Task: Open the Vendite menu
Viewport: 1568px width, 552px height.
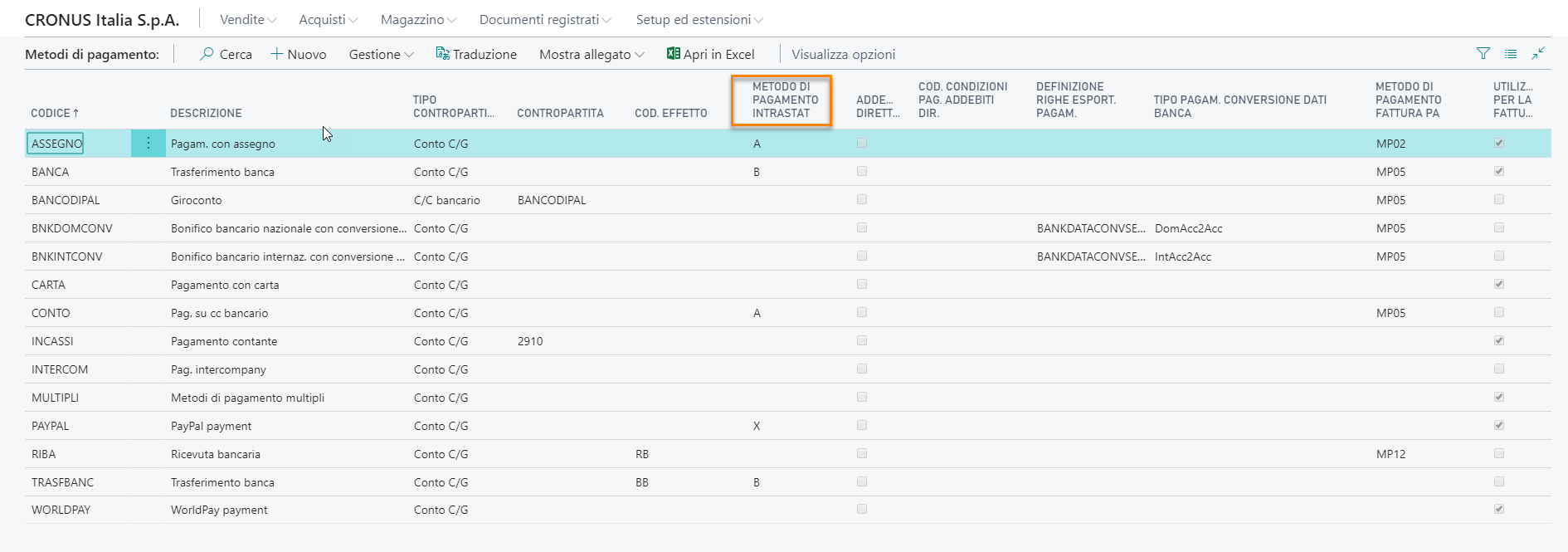Action: click(247, 19)
